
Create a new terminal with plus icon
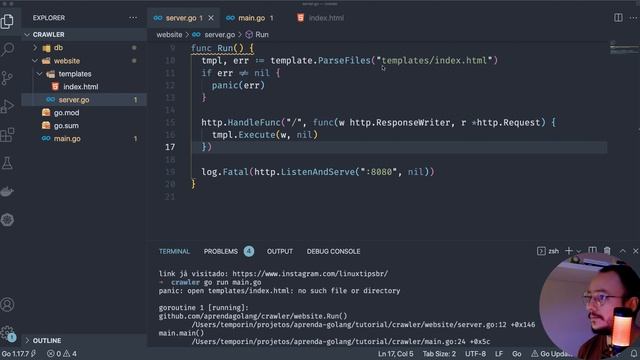(569, 251)
